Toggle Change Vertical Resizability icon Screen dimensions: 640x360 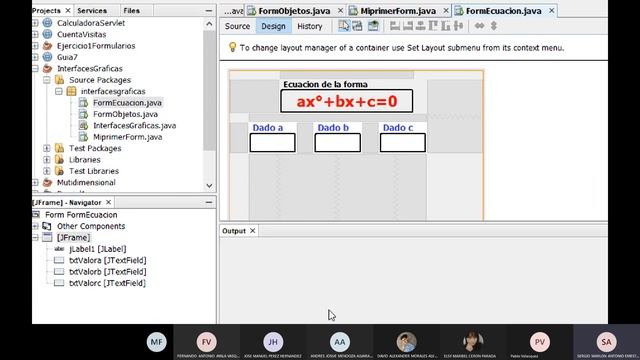click(493, 26)
